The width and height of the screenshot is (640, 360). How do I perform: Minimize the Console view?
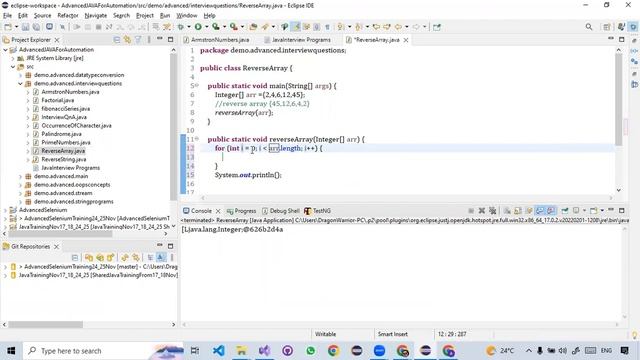[611, 210]
